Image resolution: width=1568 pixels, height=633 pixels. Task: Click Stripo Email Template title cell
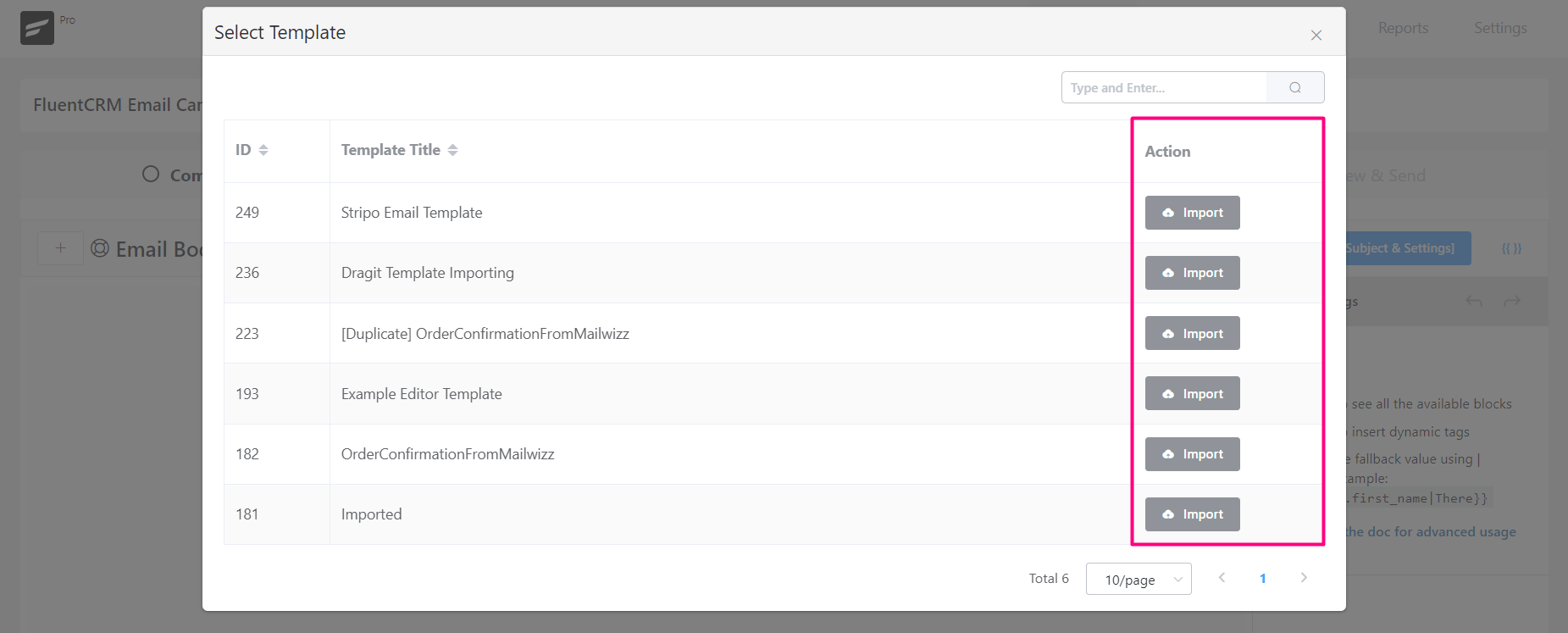[x=730, y=213]
